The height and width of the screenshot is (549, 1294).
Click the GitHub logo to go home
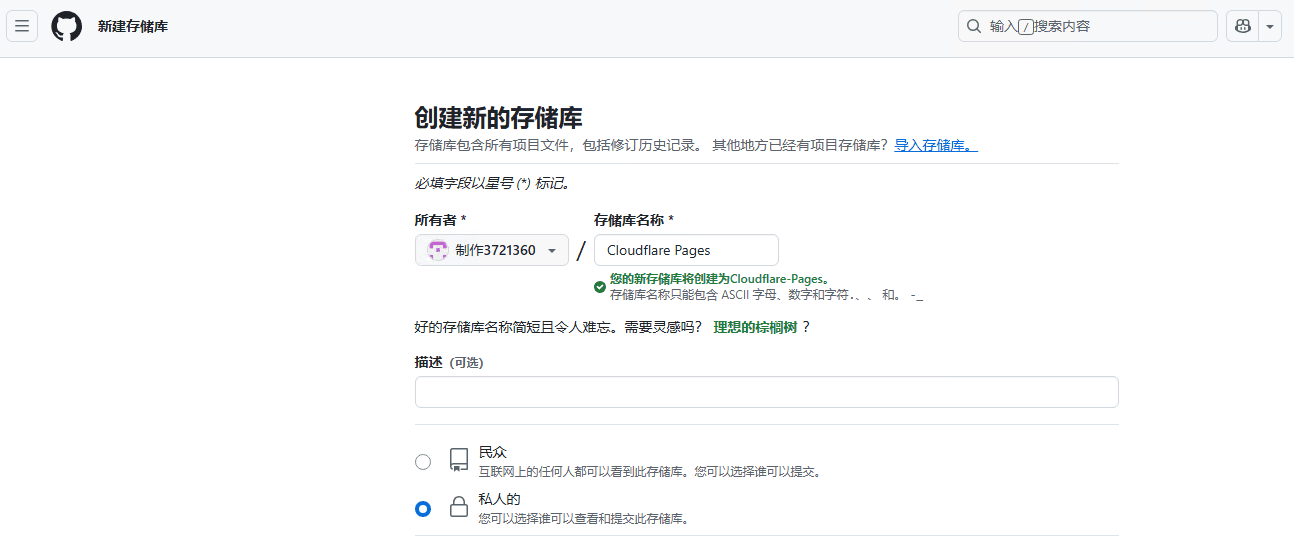pos(67,26)
